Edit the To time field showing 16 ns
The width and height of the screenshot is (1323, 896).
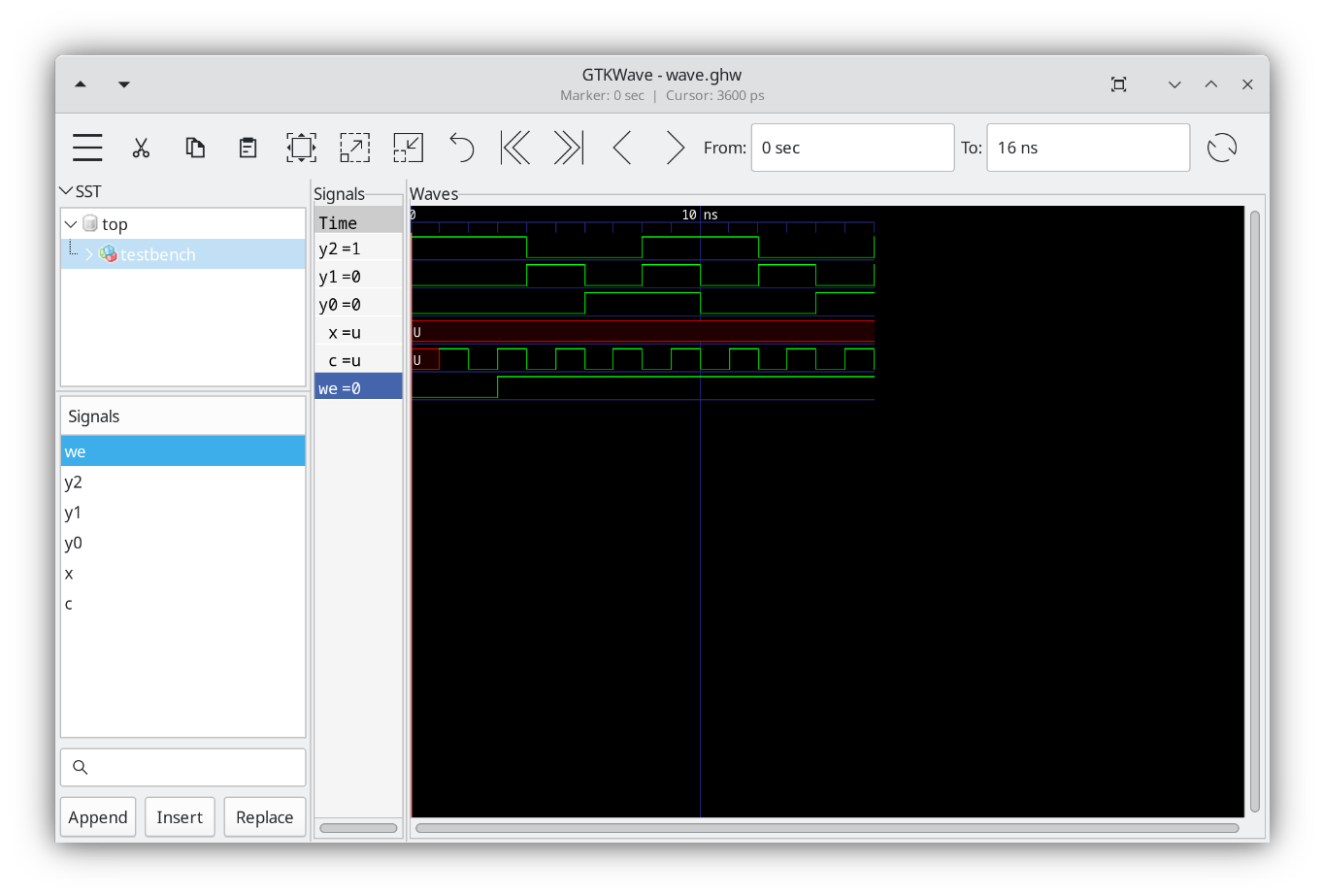click(x=1087, y=148)
